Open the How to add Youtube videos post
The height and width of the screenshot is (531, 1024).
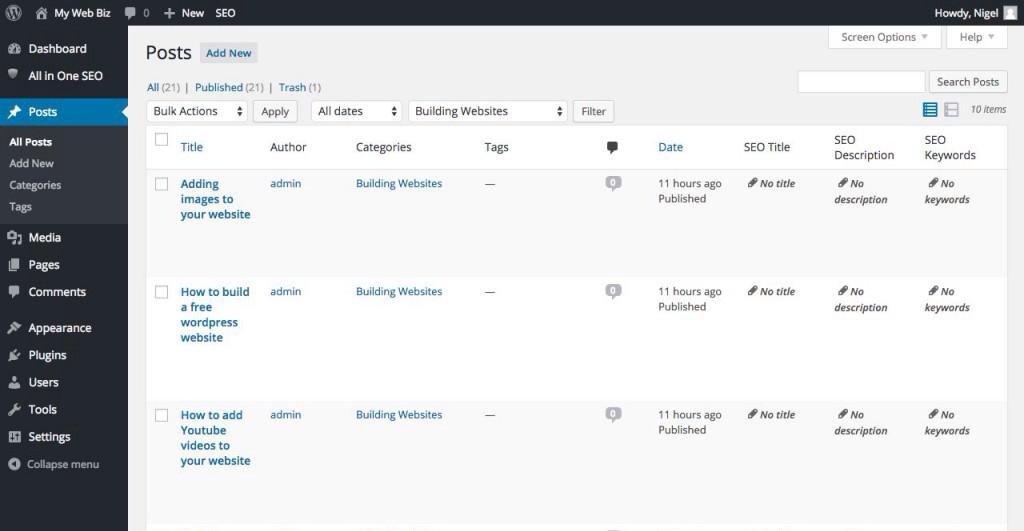[216, 438]
